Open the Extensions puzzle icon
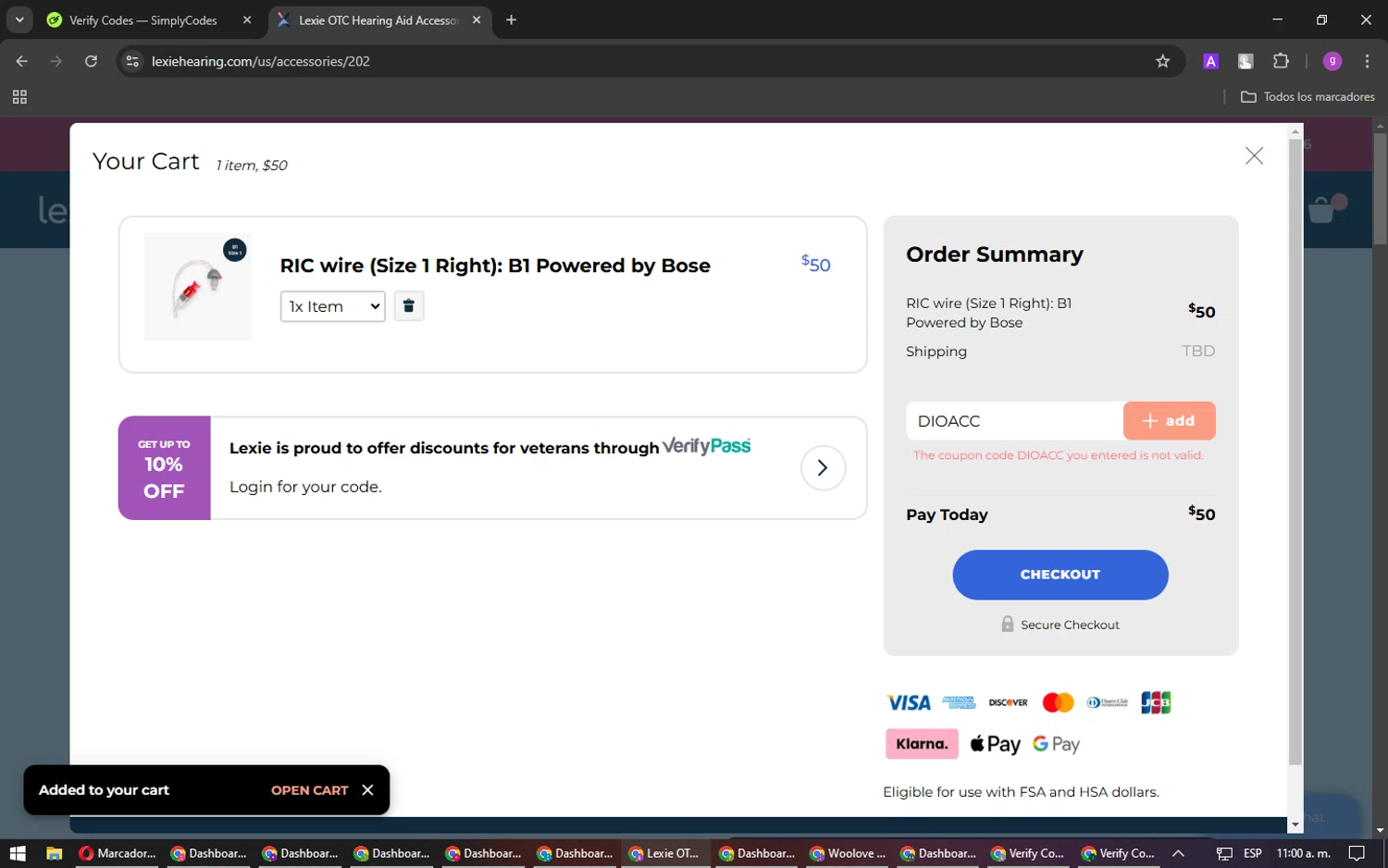 coord(1281,61)
